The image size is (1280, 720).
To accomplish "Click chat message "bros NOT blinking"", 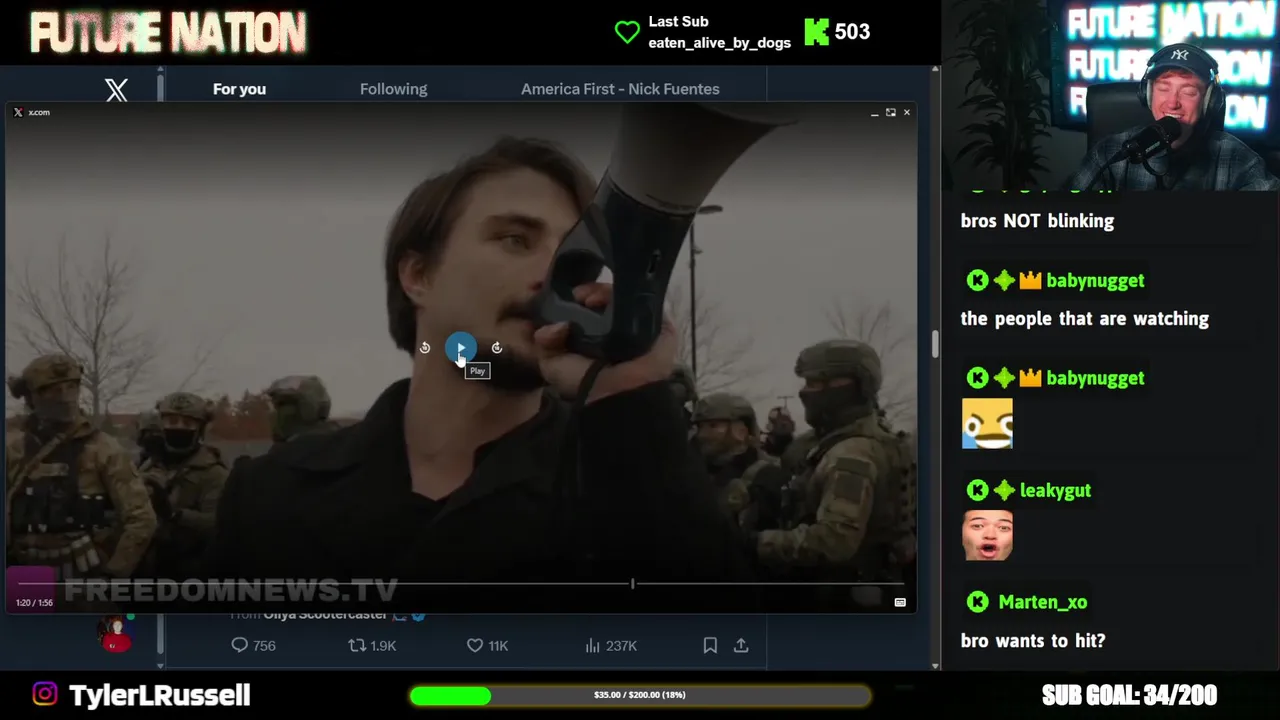I will pos(1037,221).
